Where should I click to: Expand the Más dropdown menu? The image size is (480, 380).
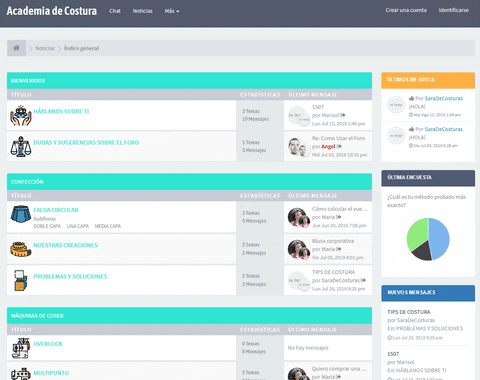[172, 11]
